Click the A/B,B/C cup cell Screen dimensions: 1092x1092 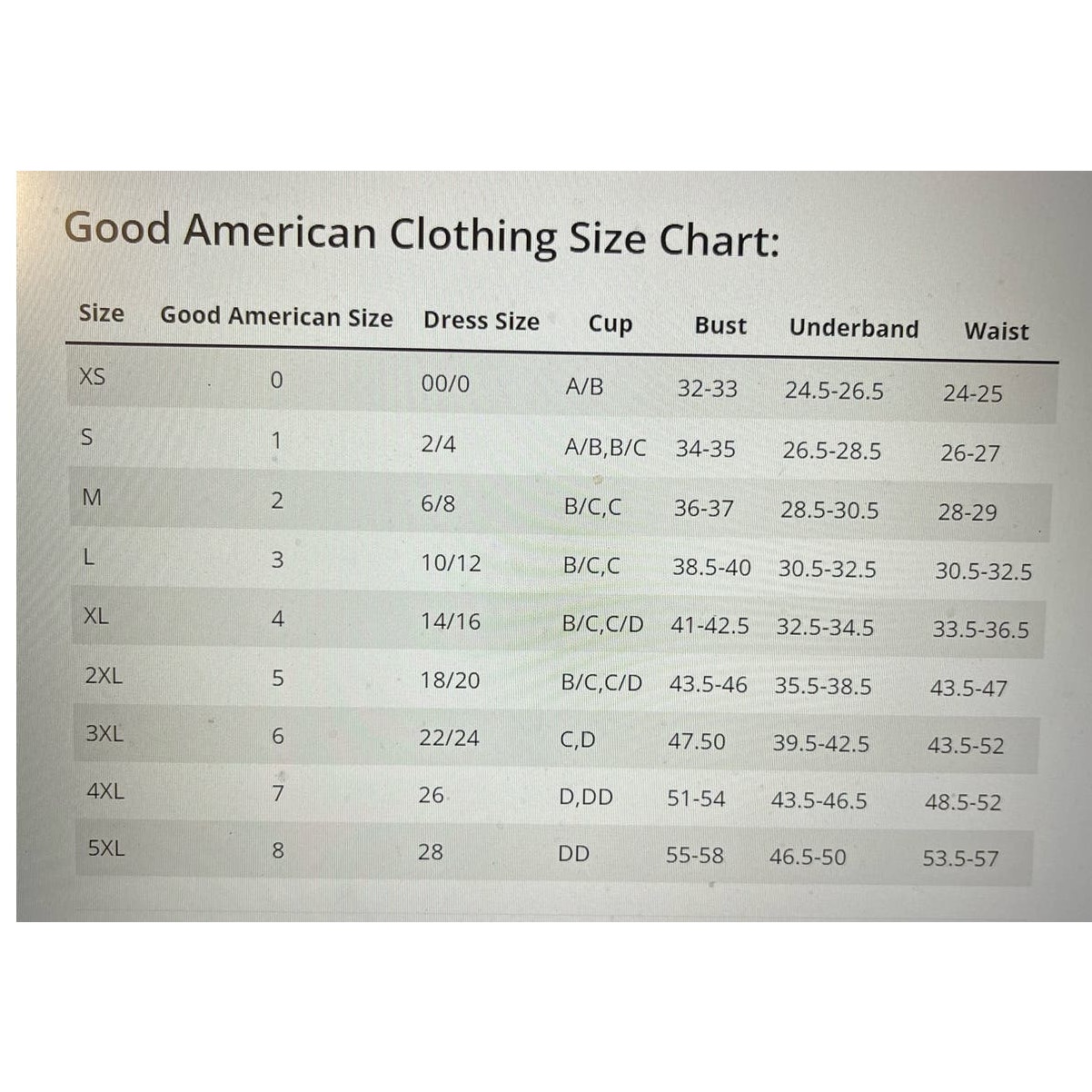tap(605, 448)
